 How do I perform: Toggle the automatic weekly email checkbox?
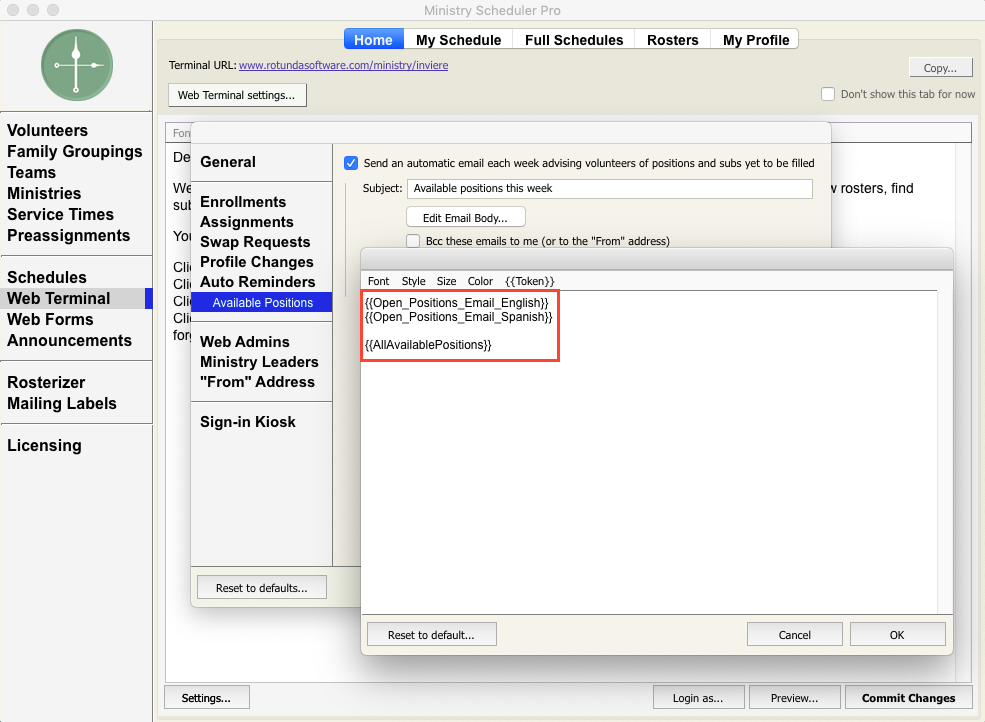pyautogui.click(x=351, y=163)
